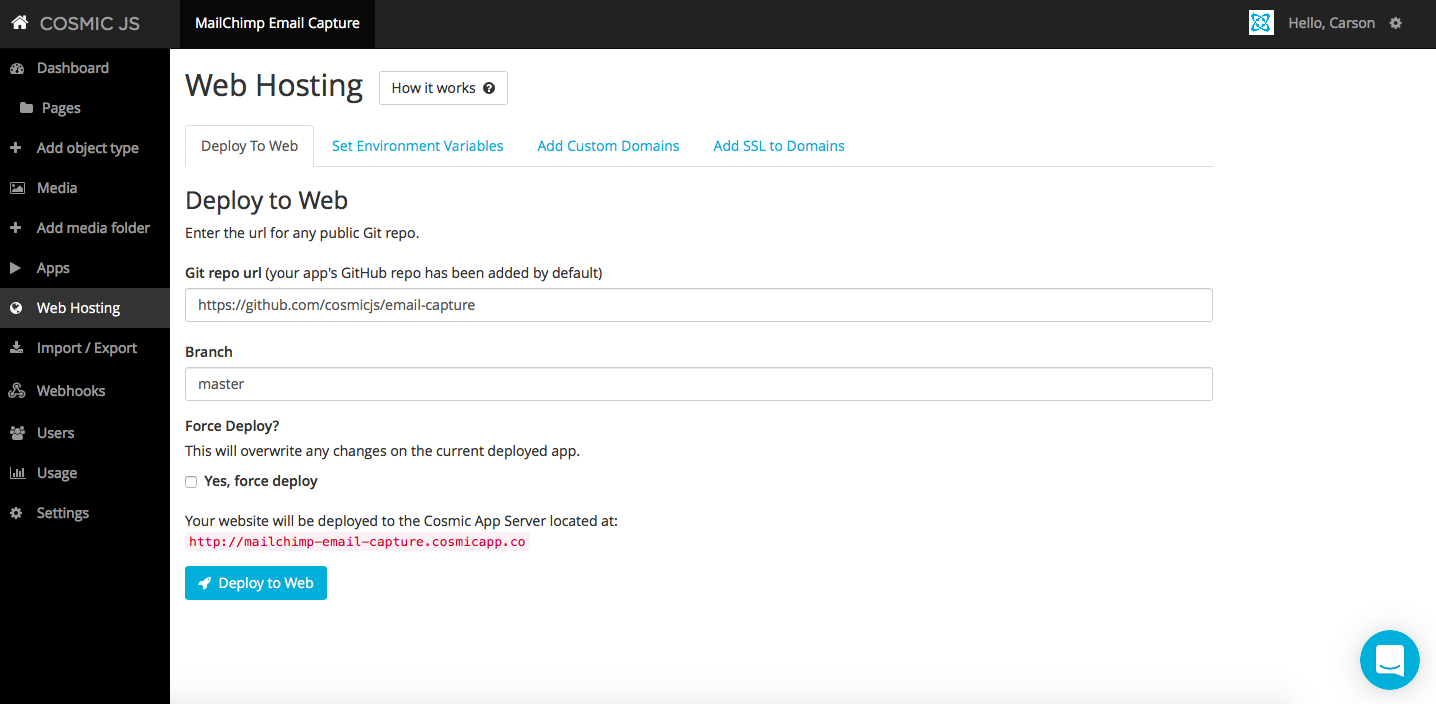View the Usage statistics page

[x=56, y=473]
